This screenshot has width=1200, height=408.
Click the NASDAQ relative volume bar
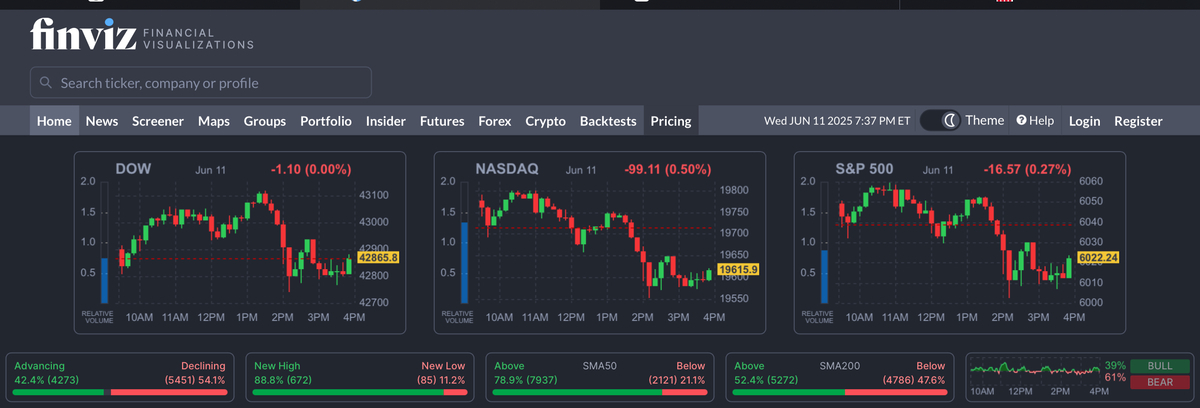465,262
